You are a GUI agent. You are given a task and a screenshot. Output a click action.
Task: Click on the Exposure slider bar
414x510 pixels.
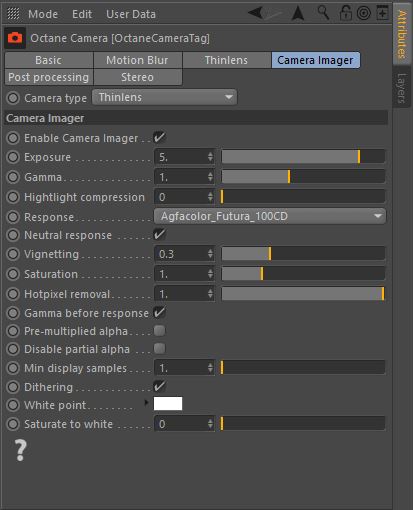click(303, 157)
